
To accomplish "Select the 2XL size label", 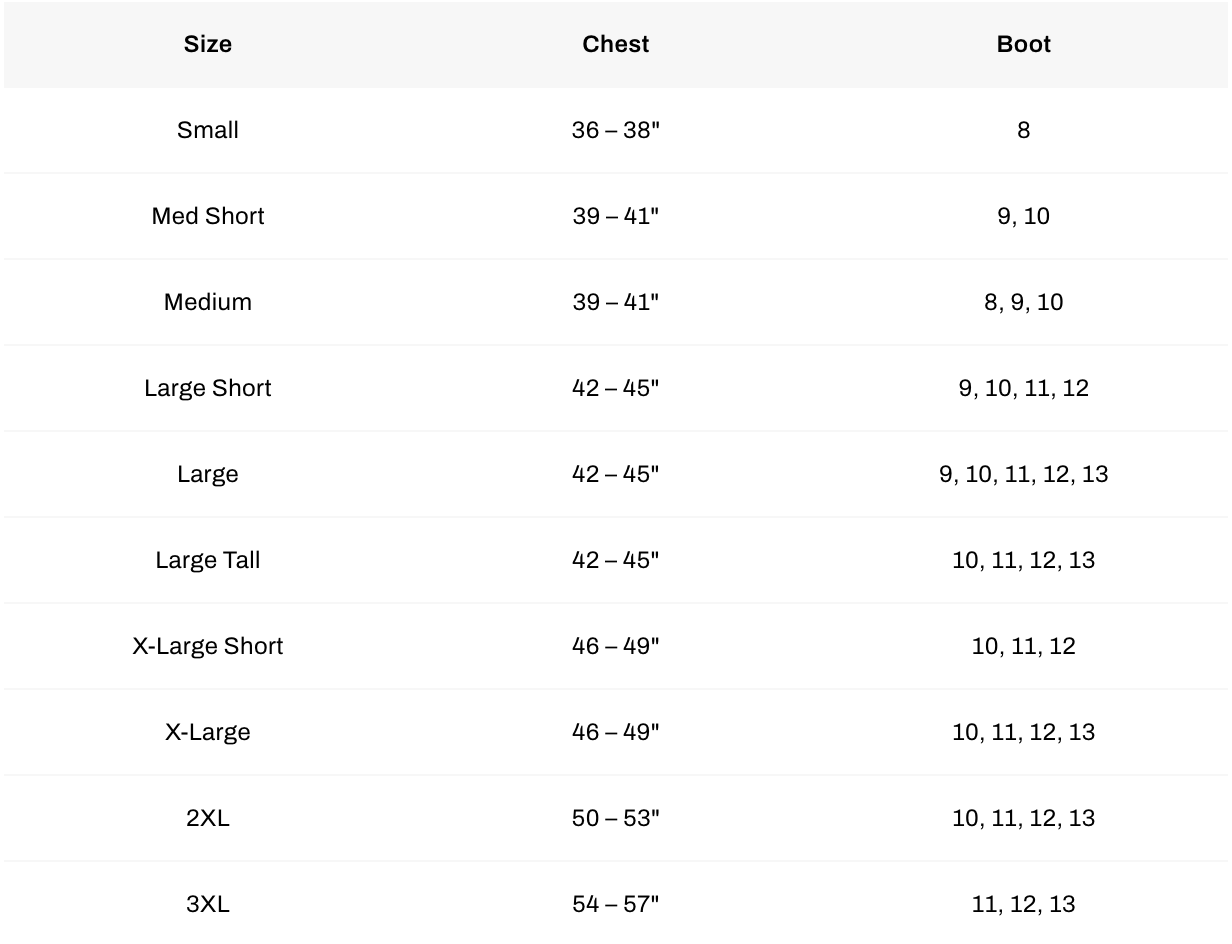I will (208, 818).
